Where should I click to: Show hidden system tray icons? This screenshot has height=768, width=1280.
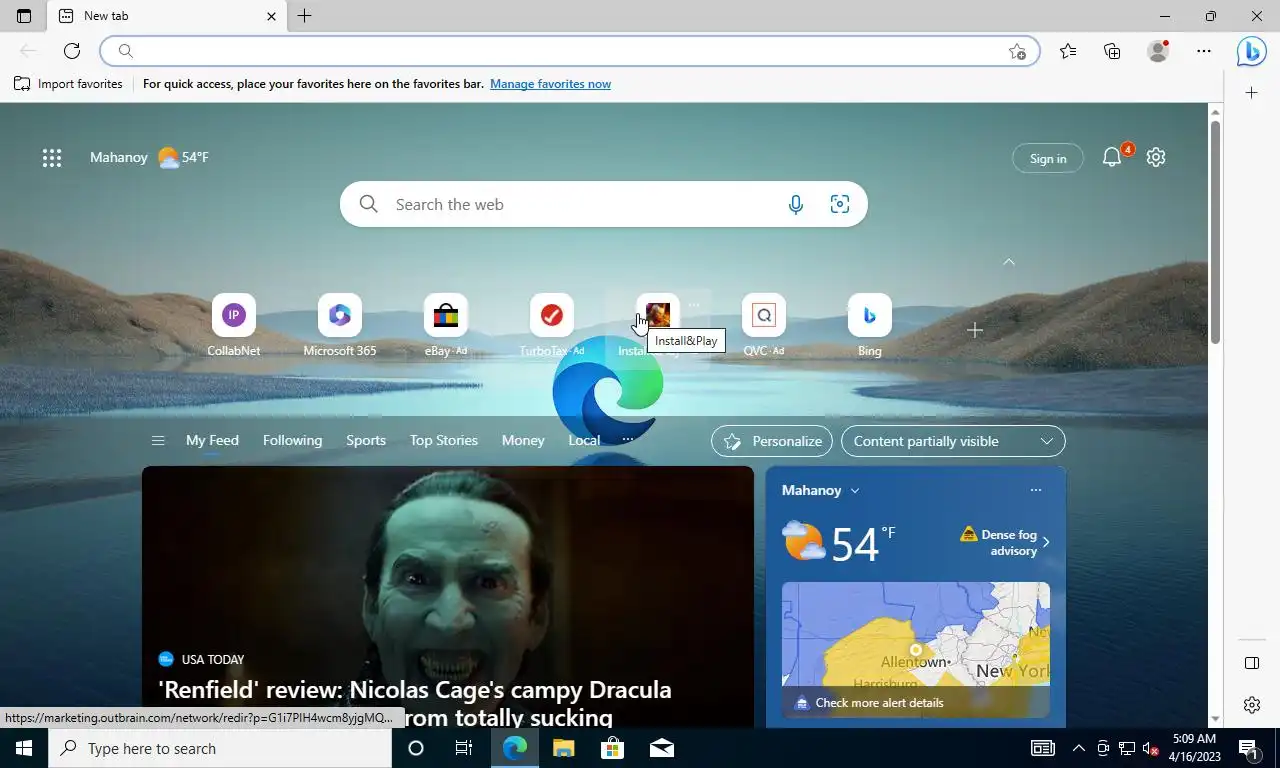coord(1078,748)
